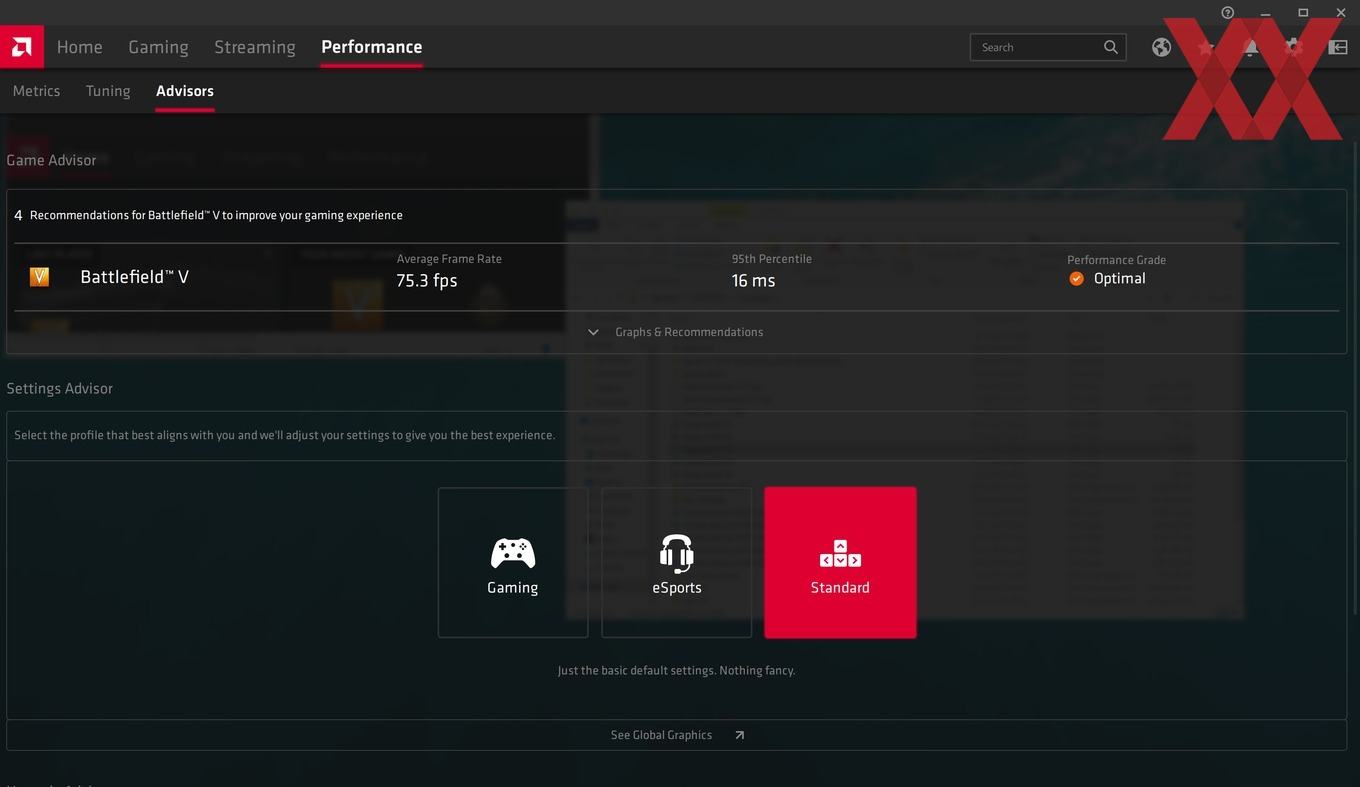Open the Tuning sub-tab

(108, 91)
